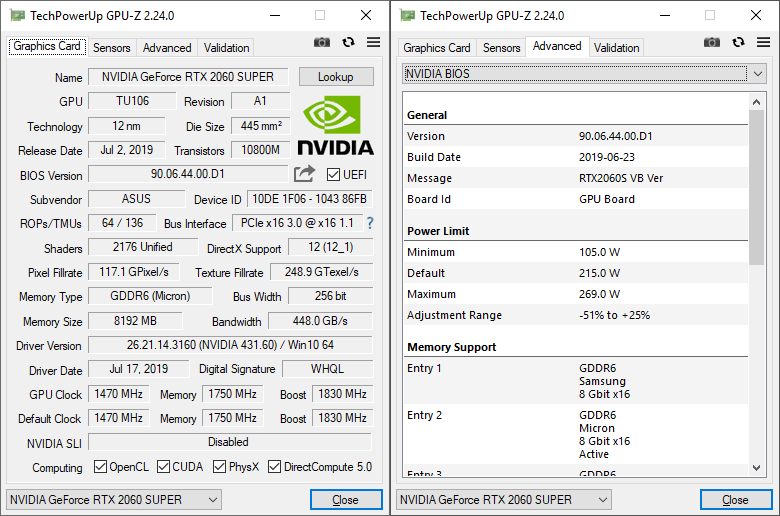The width and height of the screenshot is (780, 516).
Task: Click the Memory Size field 8192 MB
Action: click(x=135, y=321)
